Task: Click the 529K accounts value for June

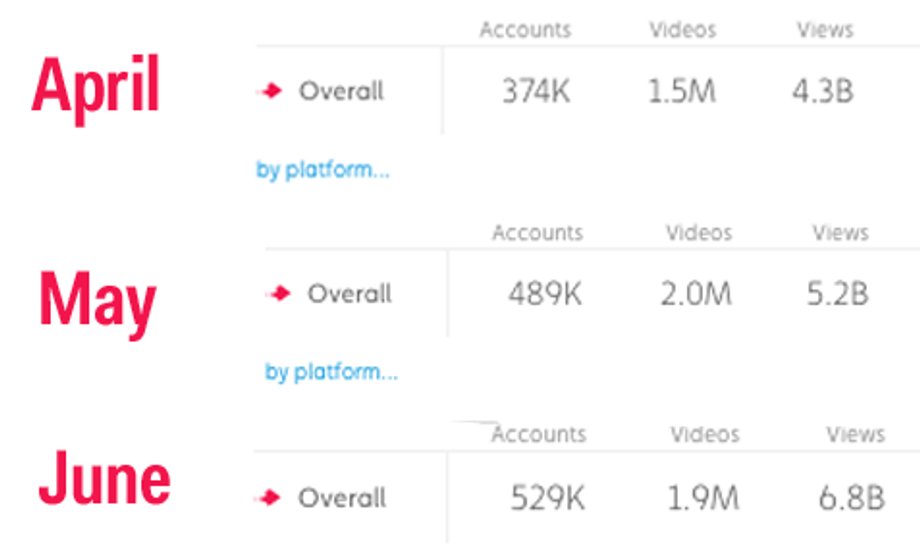Action: point(547,498)
